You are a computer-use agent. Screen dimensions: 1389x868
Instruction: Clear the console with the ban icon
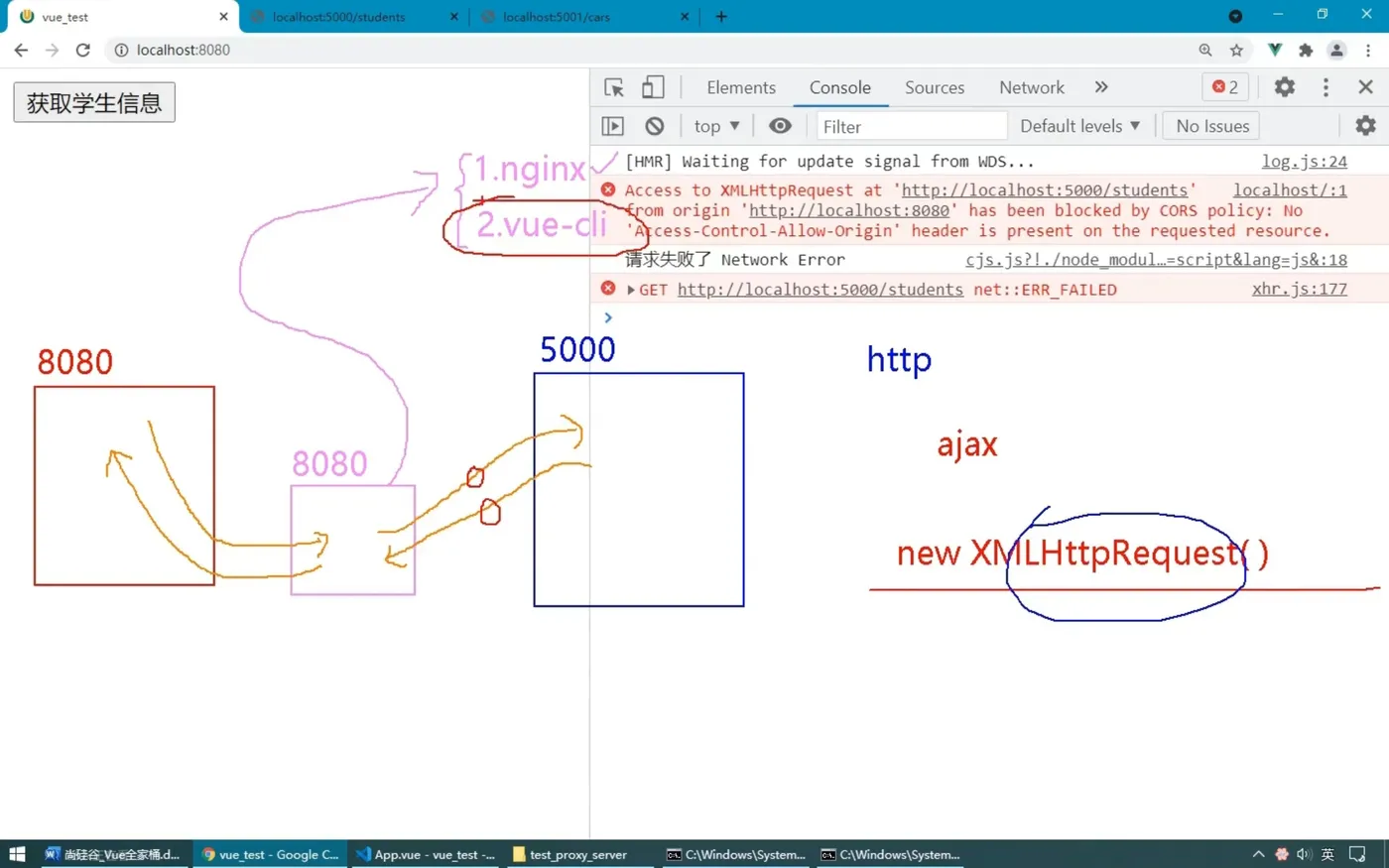(x=654, y=126)
